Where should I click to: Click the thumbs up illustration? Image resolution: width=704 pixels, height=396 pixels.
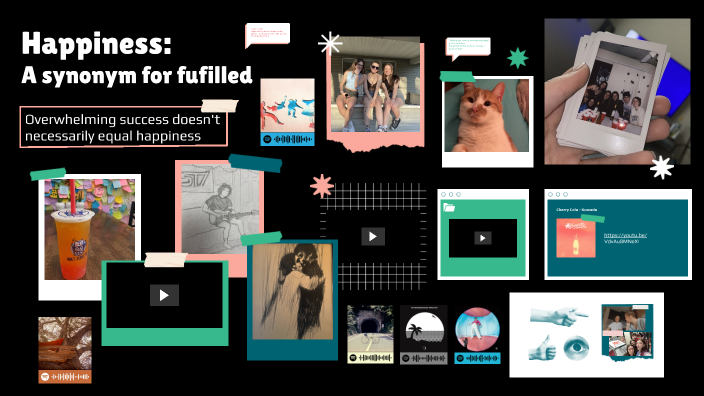click(x=542, y=348)
